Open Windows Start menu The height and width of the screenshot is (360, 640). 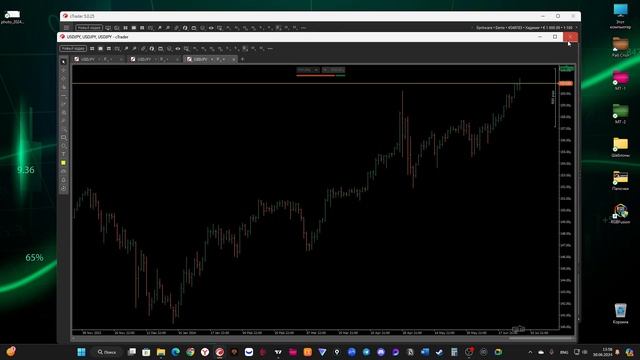(x=81, y=352)
